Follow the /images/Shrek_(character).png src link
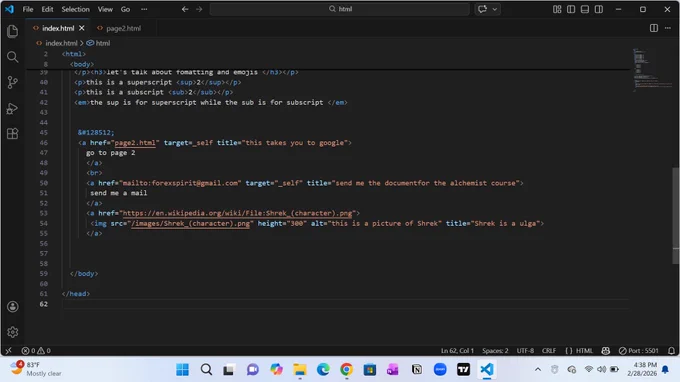The width and height of the screenshot is (680, 382). coord(190,223)
